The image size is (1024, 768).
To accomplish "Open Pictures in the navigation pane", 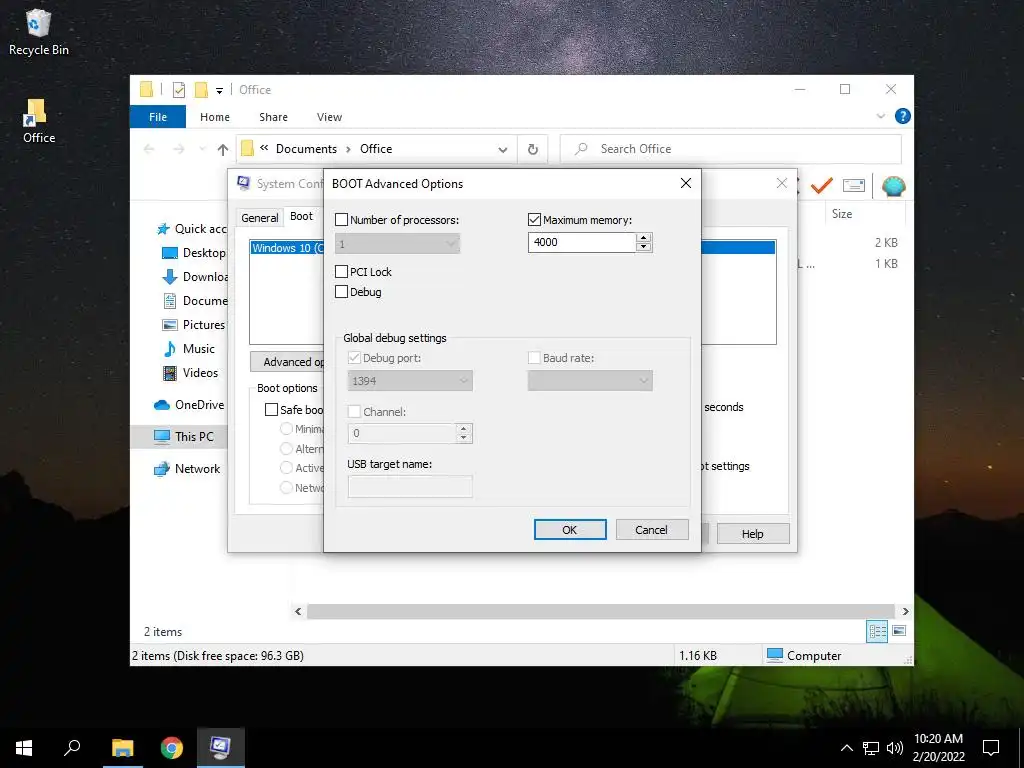I will tap(193, 325).
